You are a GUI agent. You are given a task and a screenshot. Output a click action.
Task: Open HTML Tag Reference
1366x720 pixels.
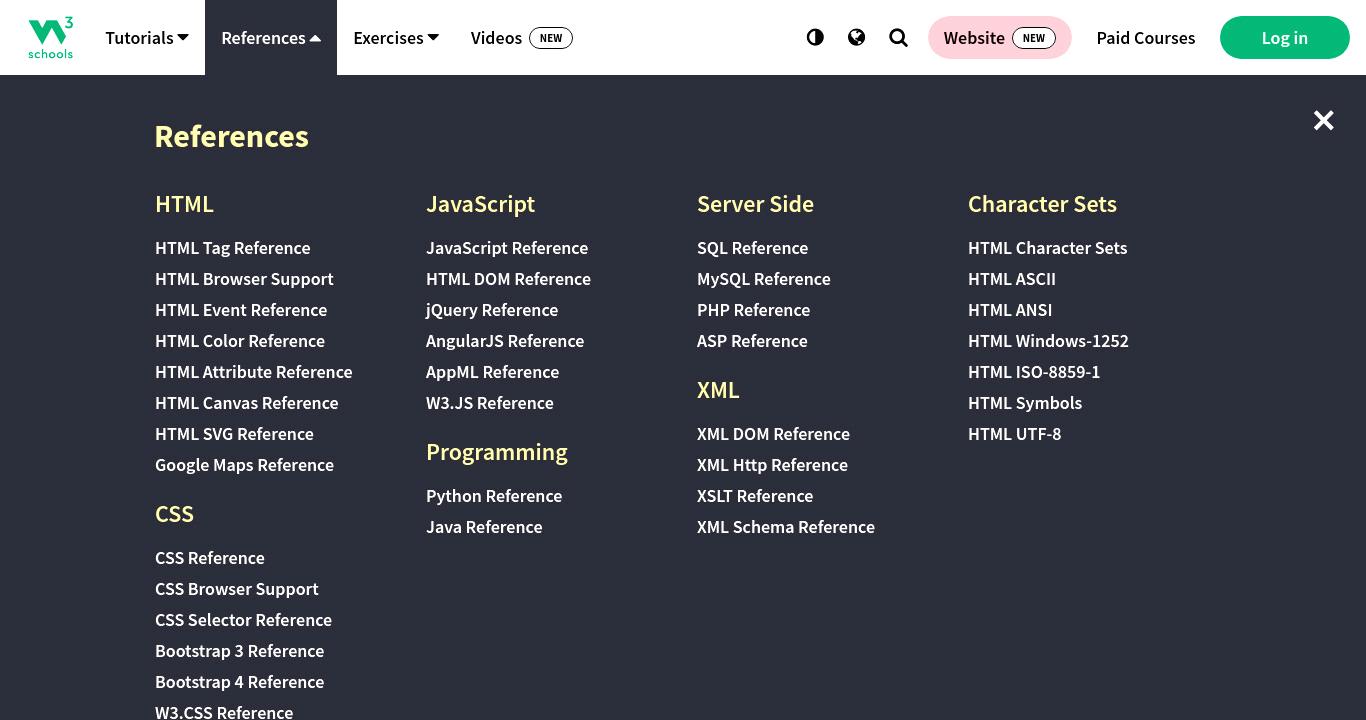point(233,248)
